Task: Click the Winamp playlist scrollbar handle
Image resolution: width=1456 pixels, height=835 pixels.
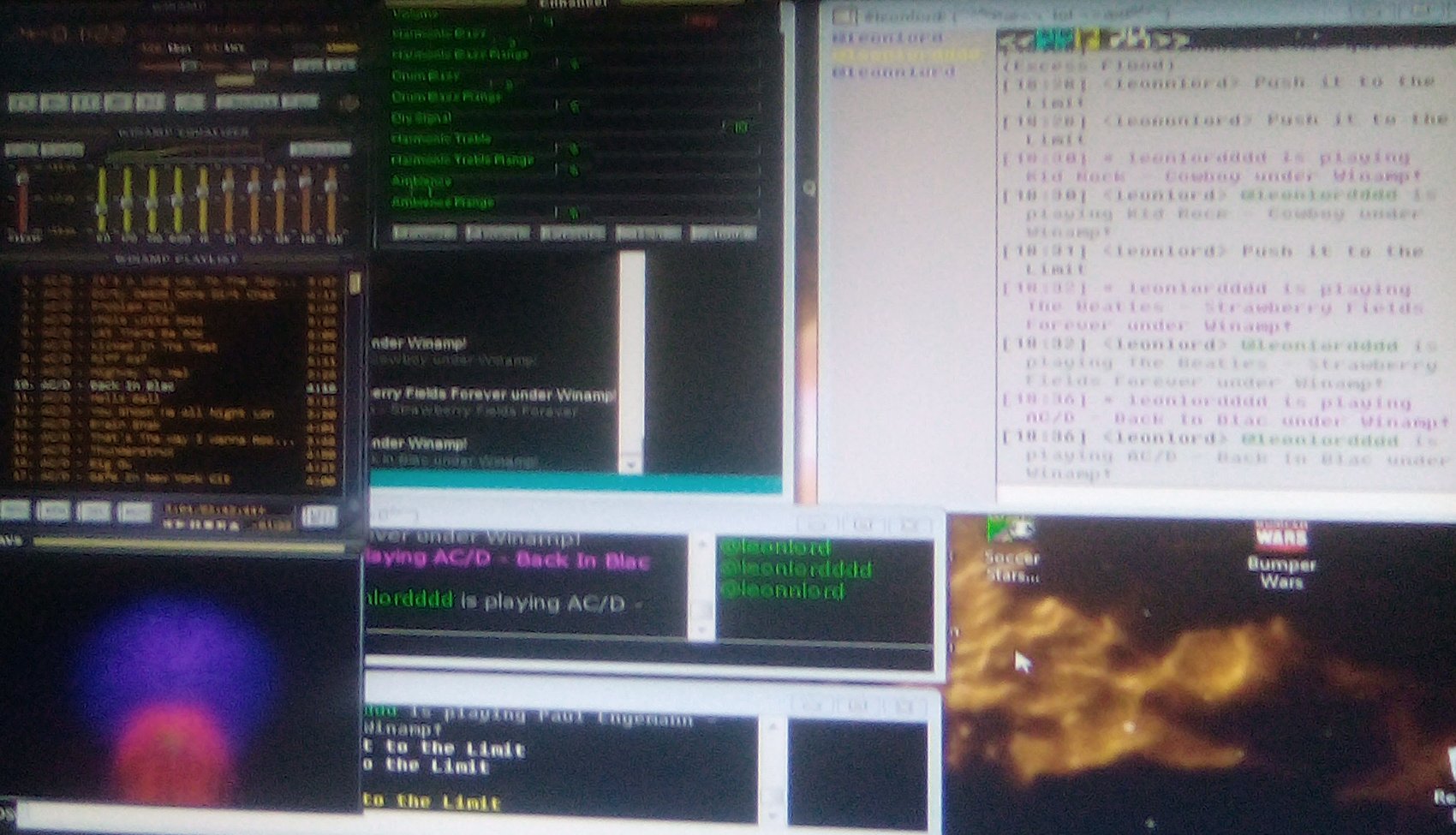Action: 355,283
